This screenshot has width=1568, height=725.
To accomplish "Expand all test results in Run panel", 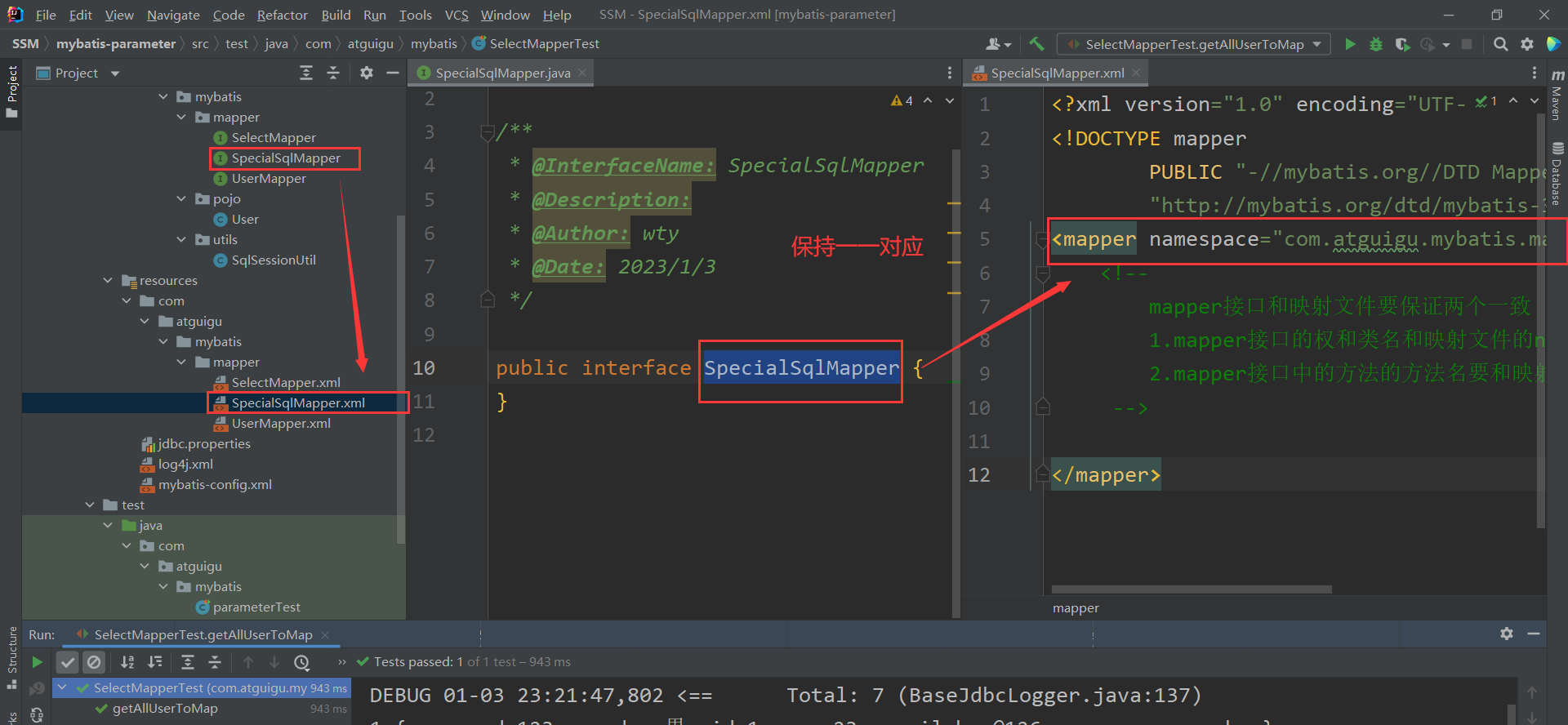I will [x=188, y=662].
